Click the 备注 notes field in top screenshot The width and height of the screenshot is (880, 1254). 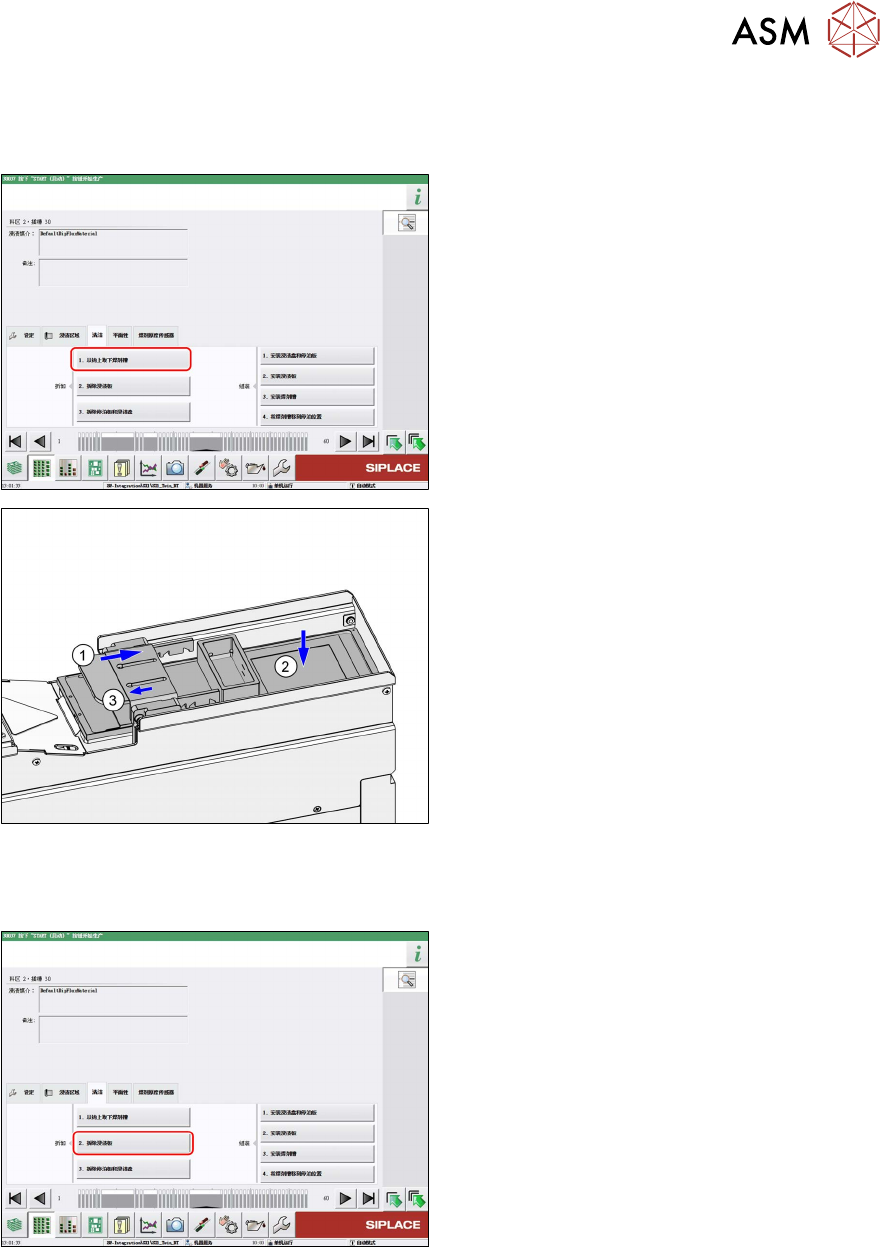click(112, 273)
